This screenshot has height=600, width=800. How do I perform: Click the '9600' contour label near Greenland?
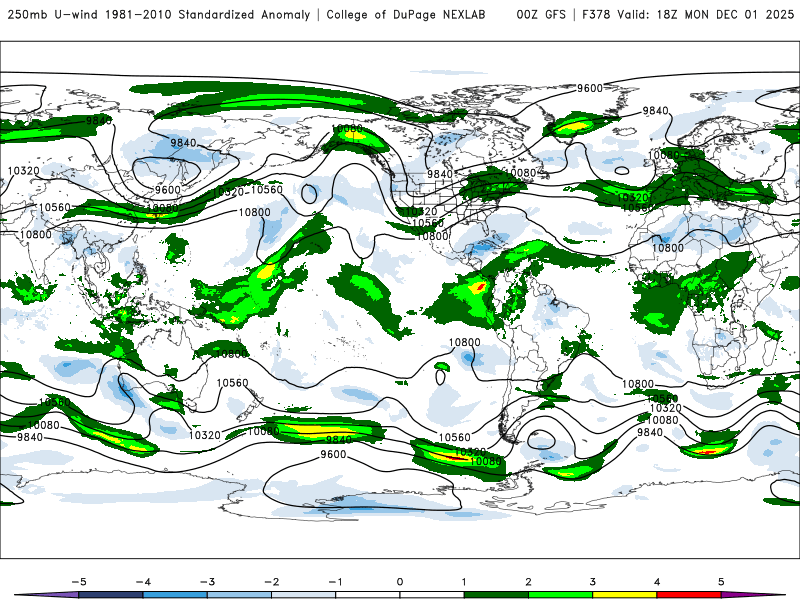(590, 88)
